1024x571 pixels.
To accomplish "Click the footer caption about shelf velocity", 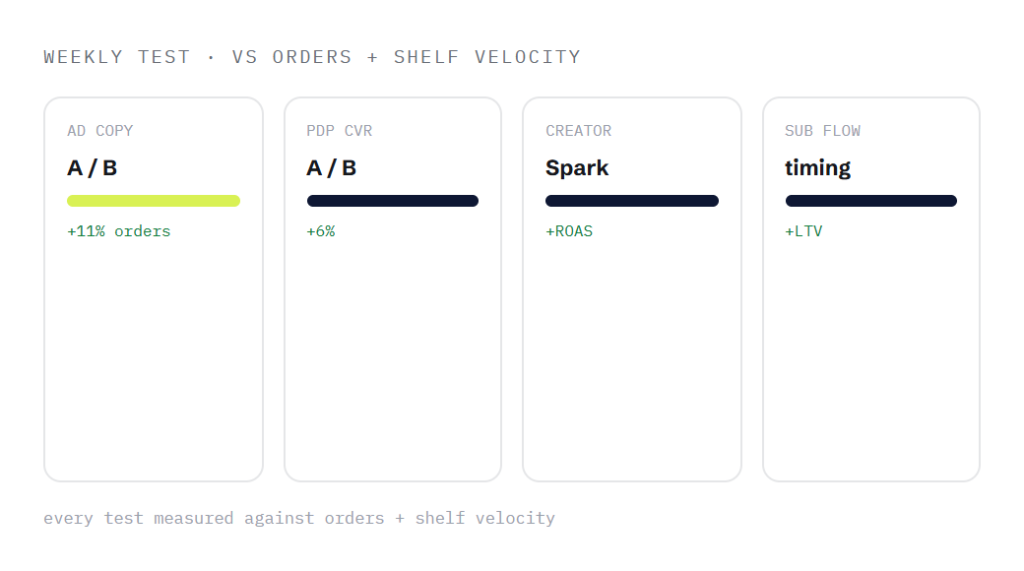I will point(299,518).
